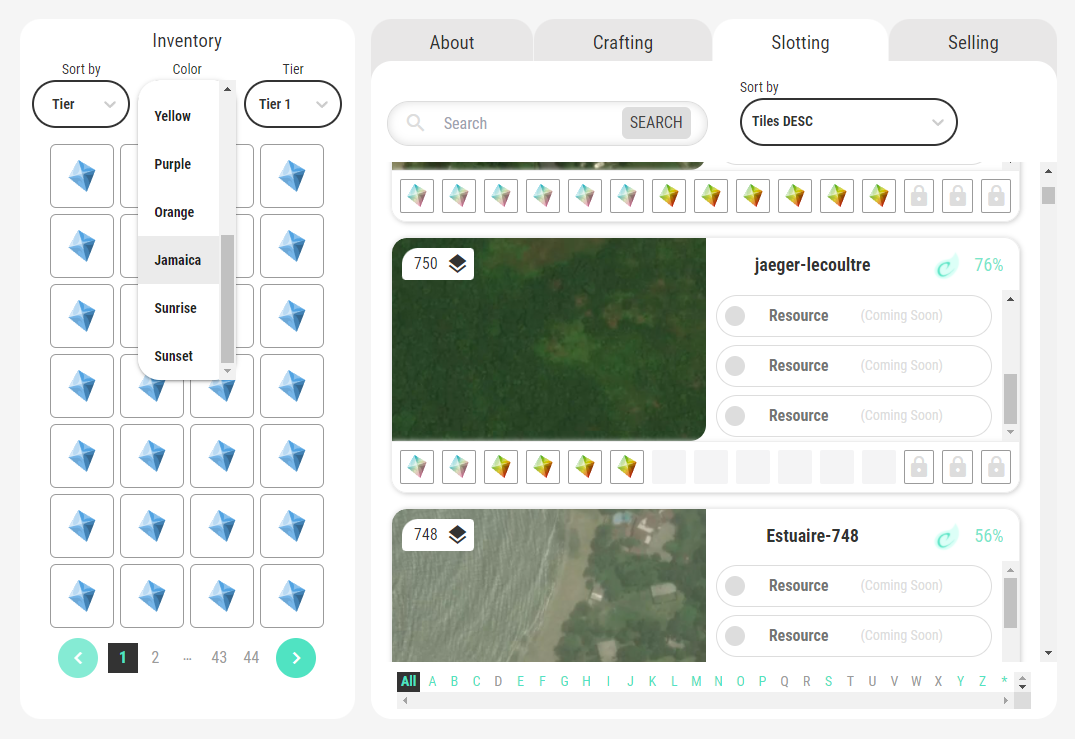Click jaeger-lecoultre resource list scrollbar thumb
The height and width of the screenshot is (739, 1075).
(1011, 399)
